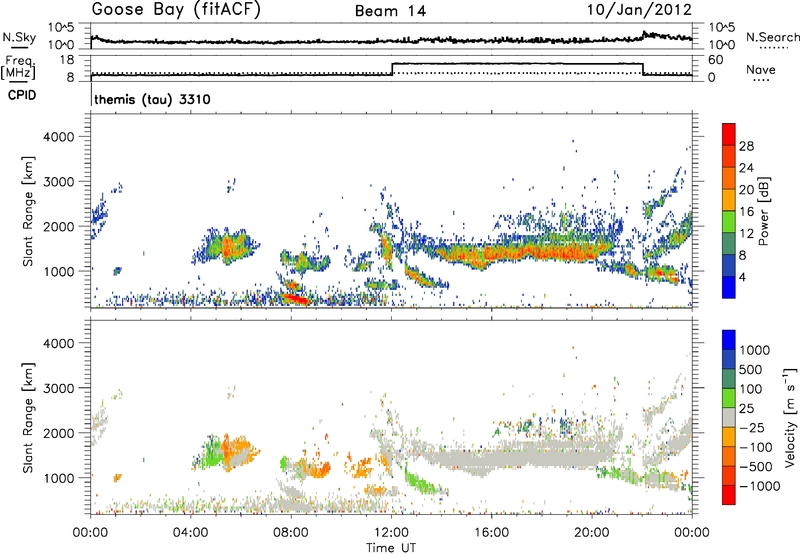
Task: Click the '24' Power colorbar label
Action: coord(746,168)
